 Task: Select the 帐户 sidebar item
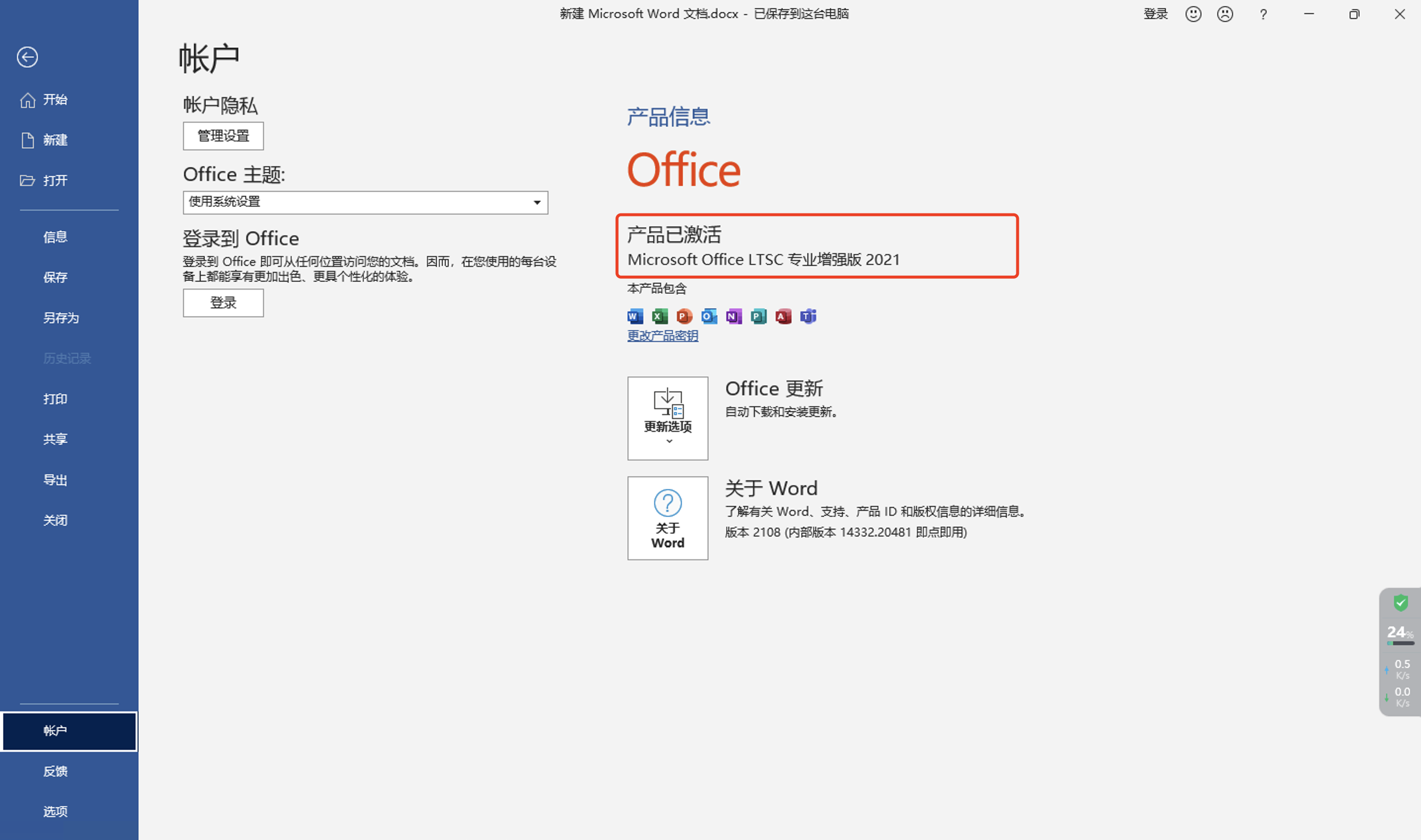coord(69,731)
